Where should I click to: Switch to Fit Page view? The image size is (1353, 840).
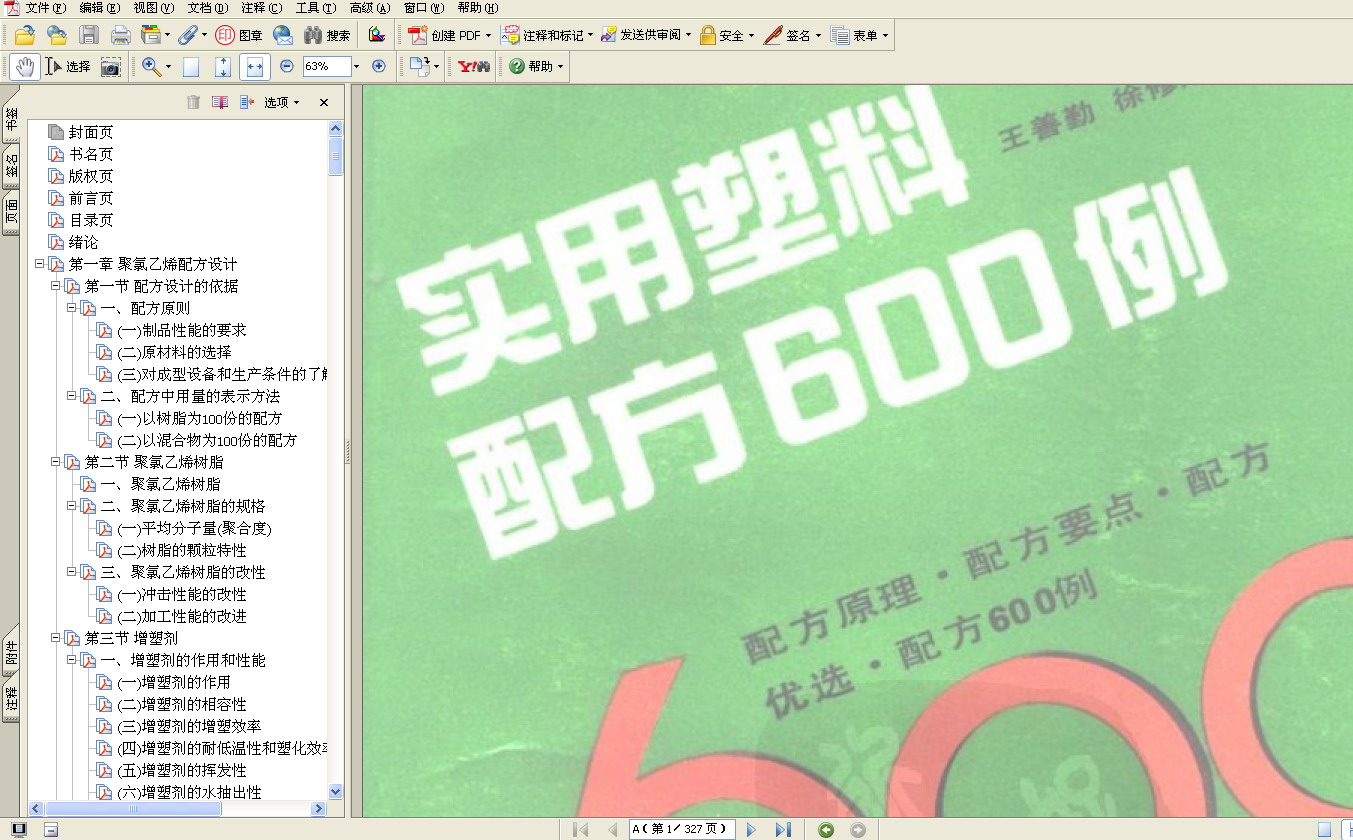[223, 67]
